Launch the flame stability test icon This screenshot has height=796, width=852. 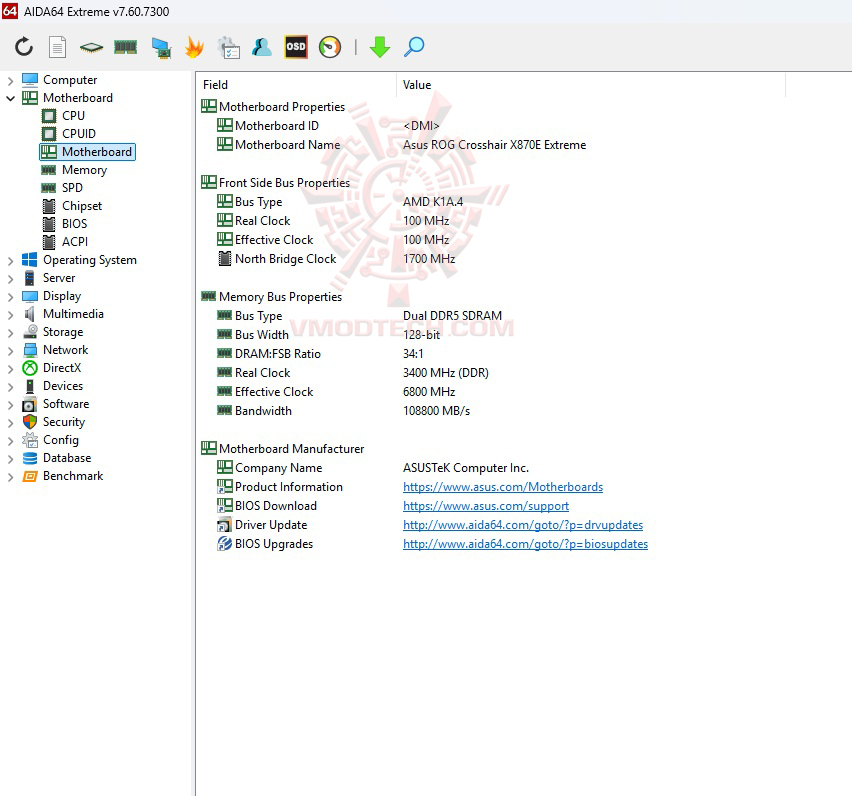click(194, 47)
